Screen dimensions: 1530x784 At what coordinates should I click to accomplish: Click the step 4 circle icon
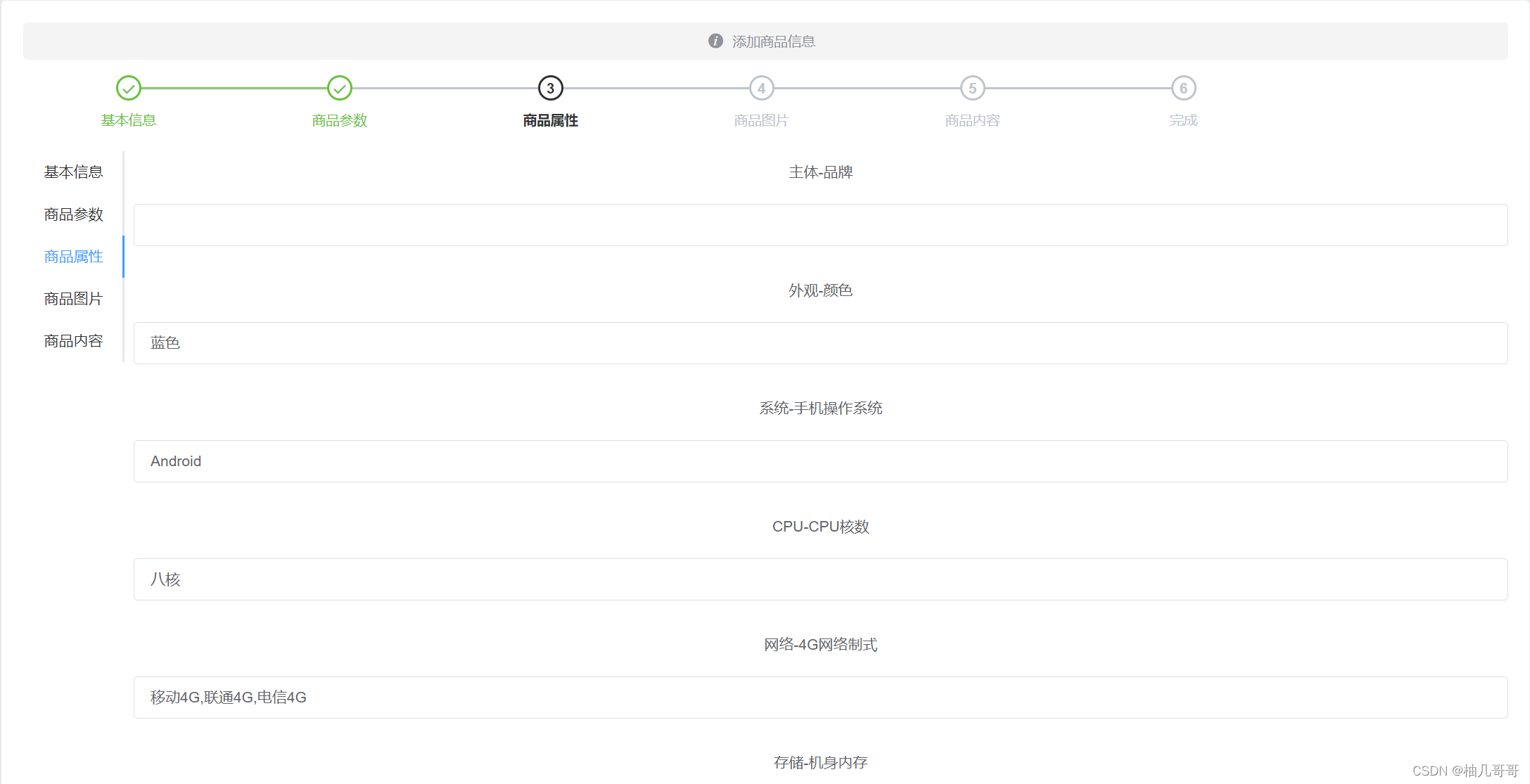(x=762, y=89)
